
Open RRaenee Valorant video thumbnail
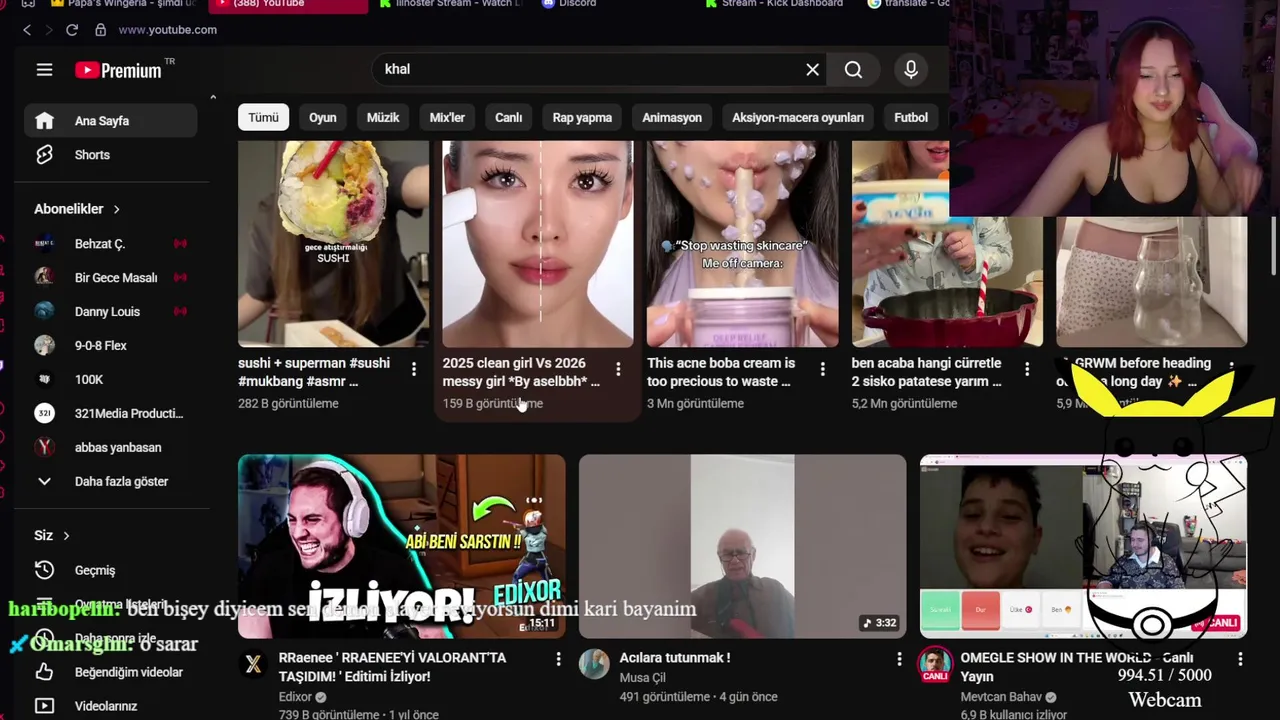(x=401, y=546)
